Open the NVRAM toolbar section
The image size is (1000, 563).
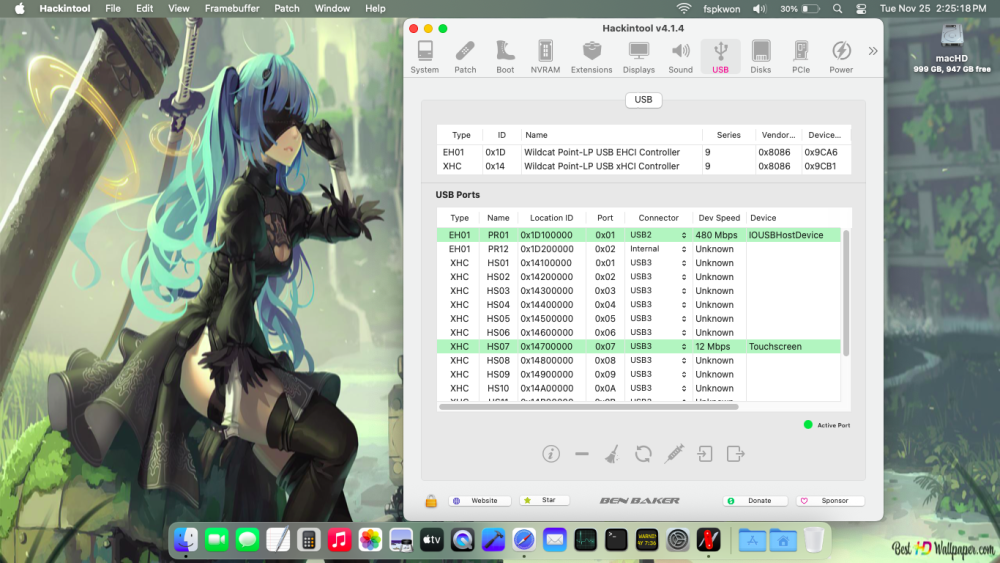545,57
